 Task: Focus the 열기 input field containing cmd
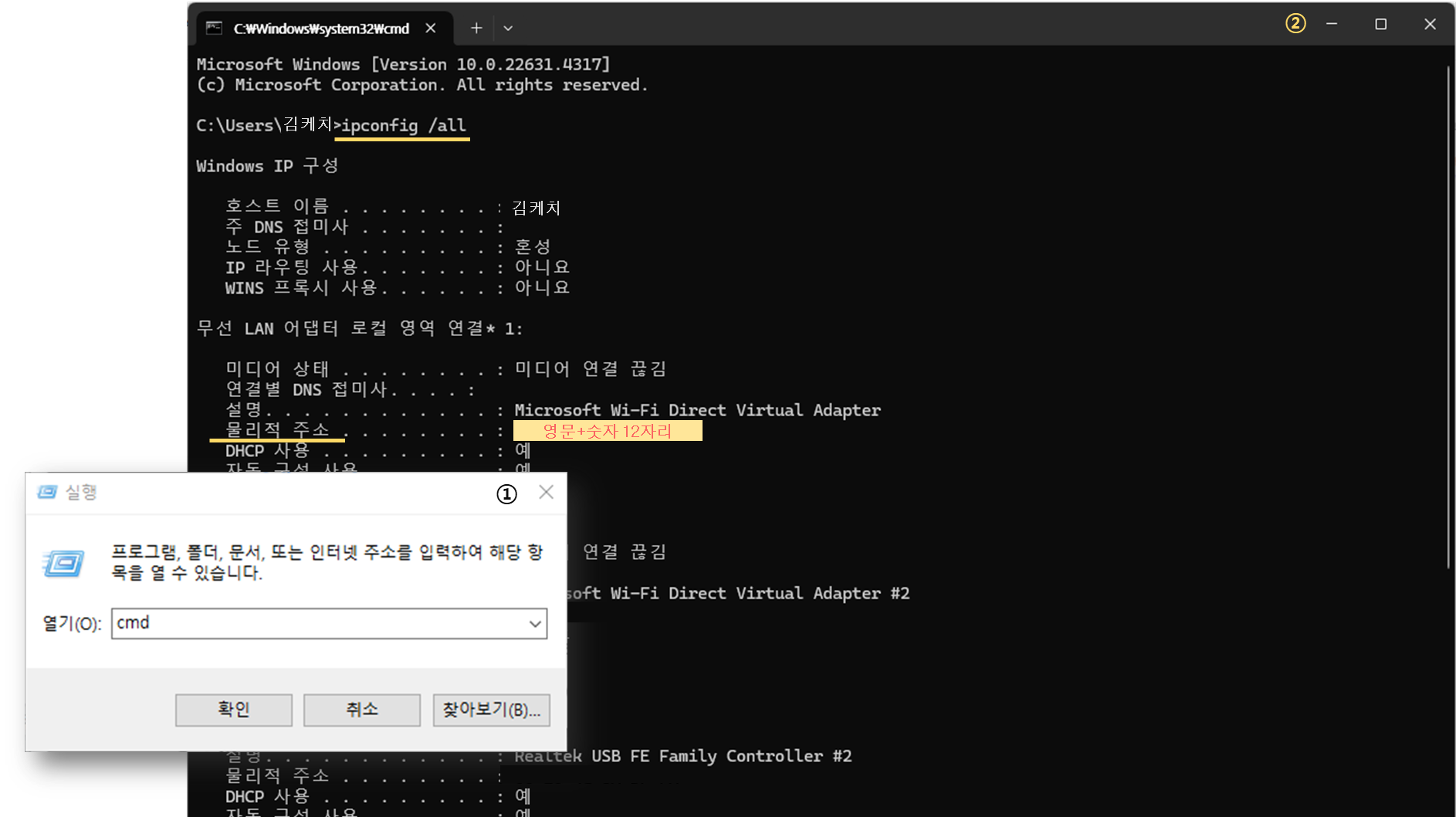pyautogui.click(x=317, y=623)
